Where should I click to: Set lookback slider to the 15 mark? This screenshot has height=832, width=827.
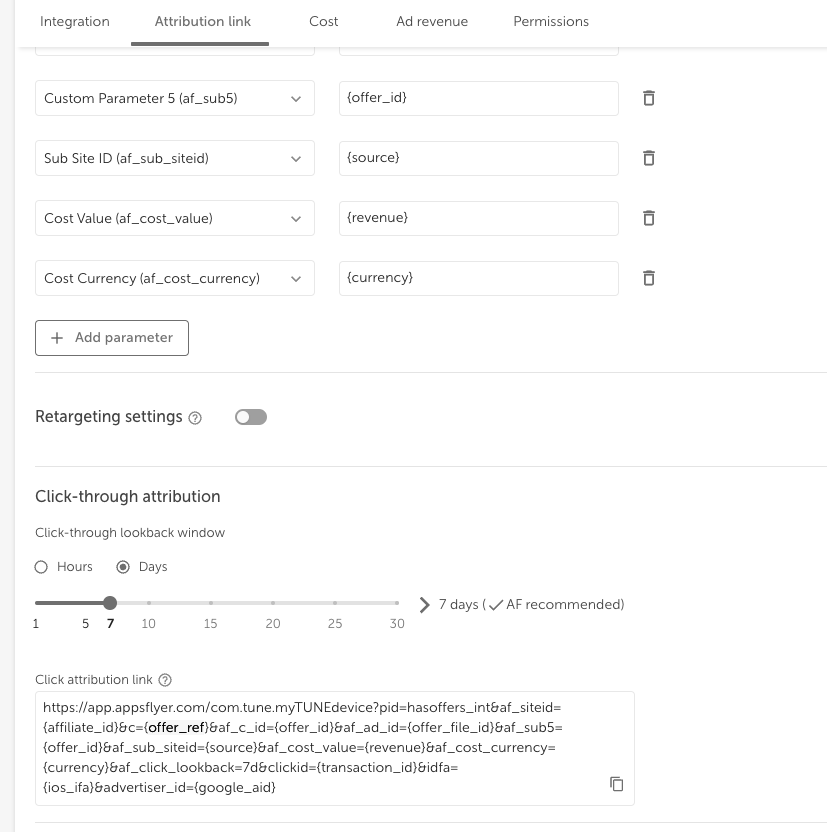tap(211, 603)
